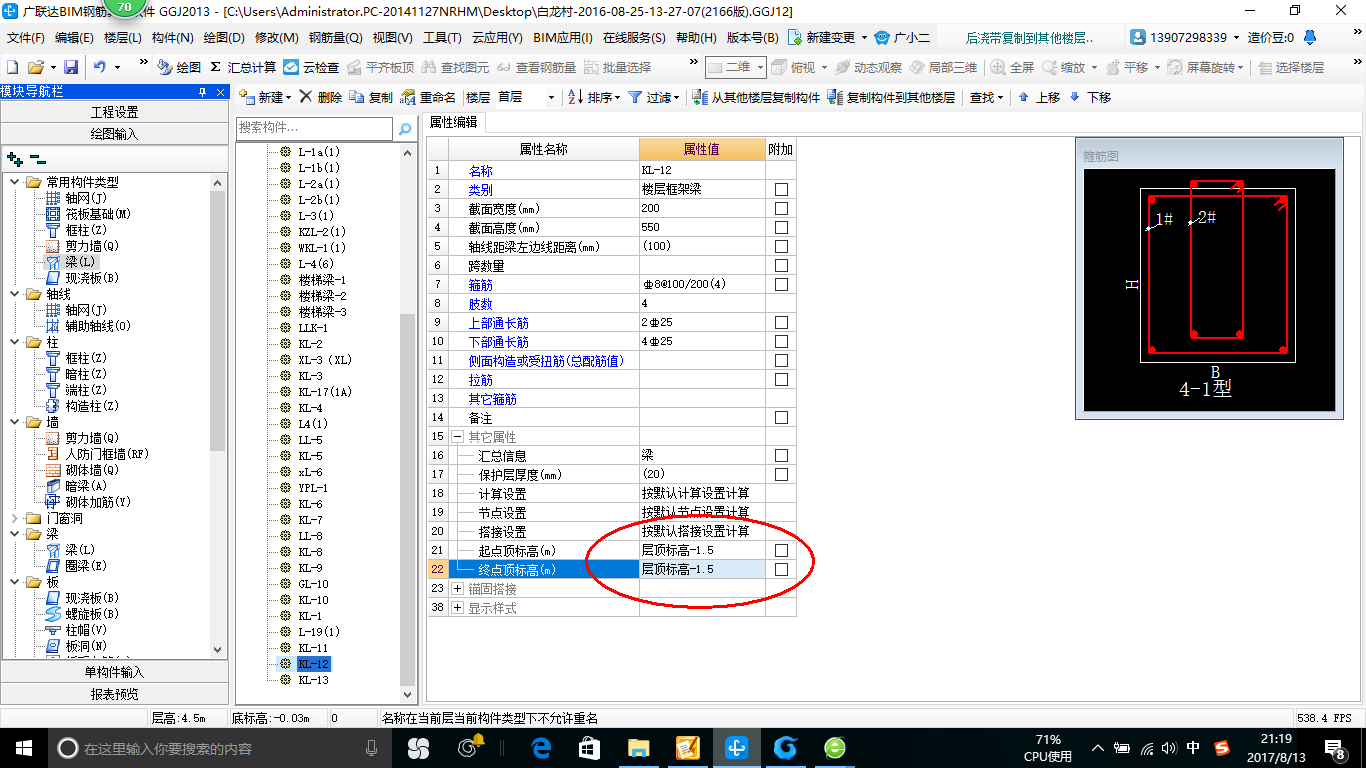Toggle 附加 checkbox for 类别 row

781,190
